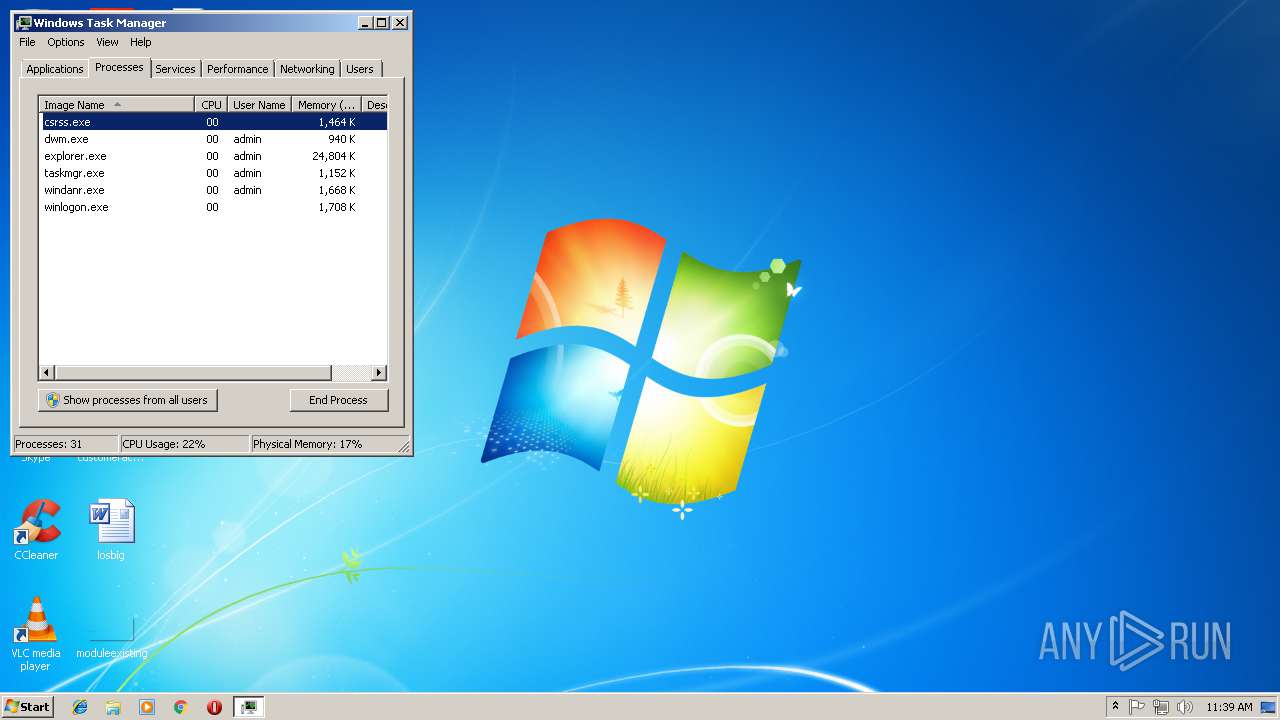Viewport: 1280px width, 720px height.
Task: Click the Physical Memory: 17% status text
Action: (x=308, y=444)
